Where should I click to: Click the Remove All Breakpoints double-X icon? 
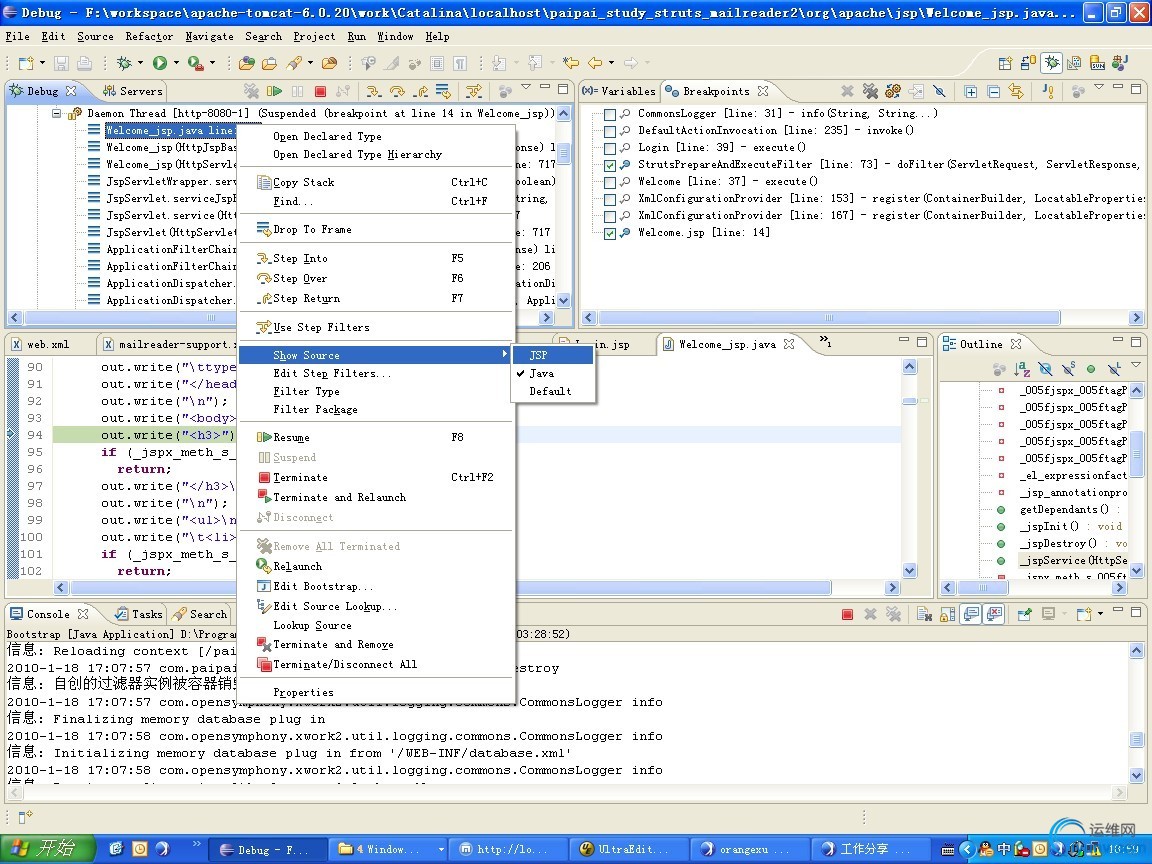click(871, 91)
